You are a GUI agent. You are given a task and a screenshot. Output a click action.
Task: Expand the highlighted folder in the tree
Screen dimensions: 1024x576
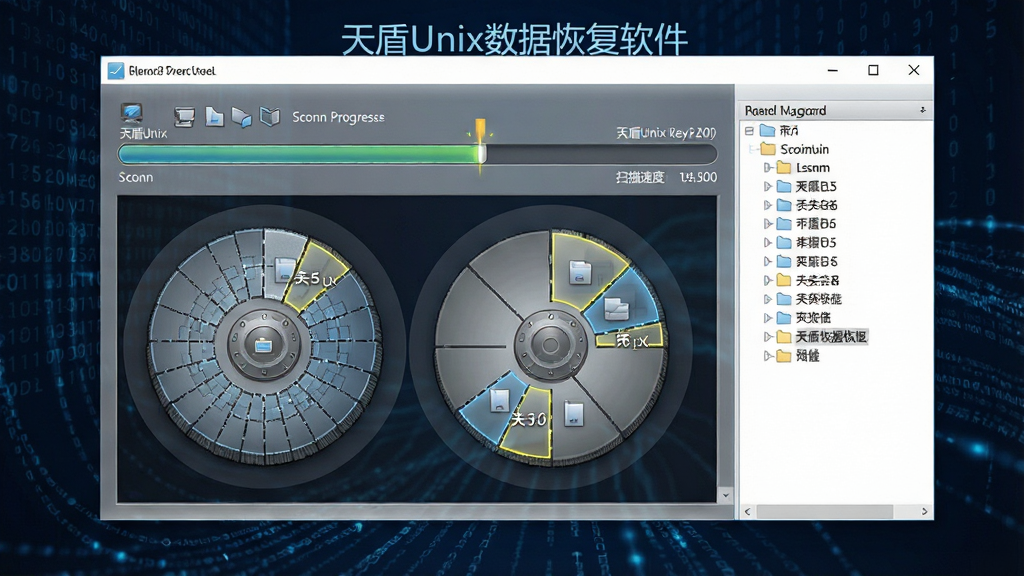click(x=768, y=337)
